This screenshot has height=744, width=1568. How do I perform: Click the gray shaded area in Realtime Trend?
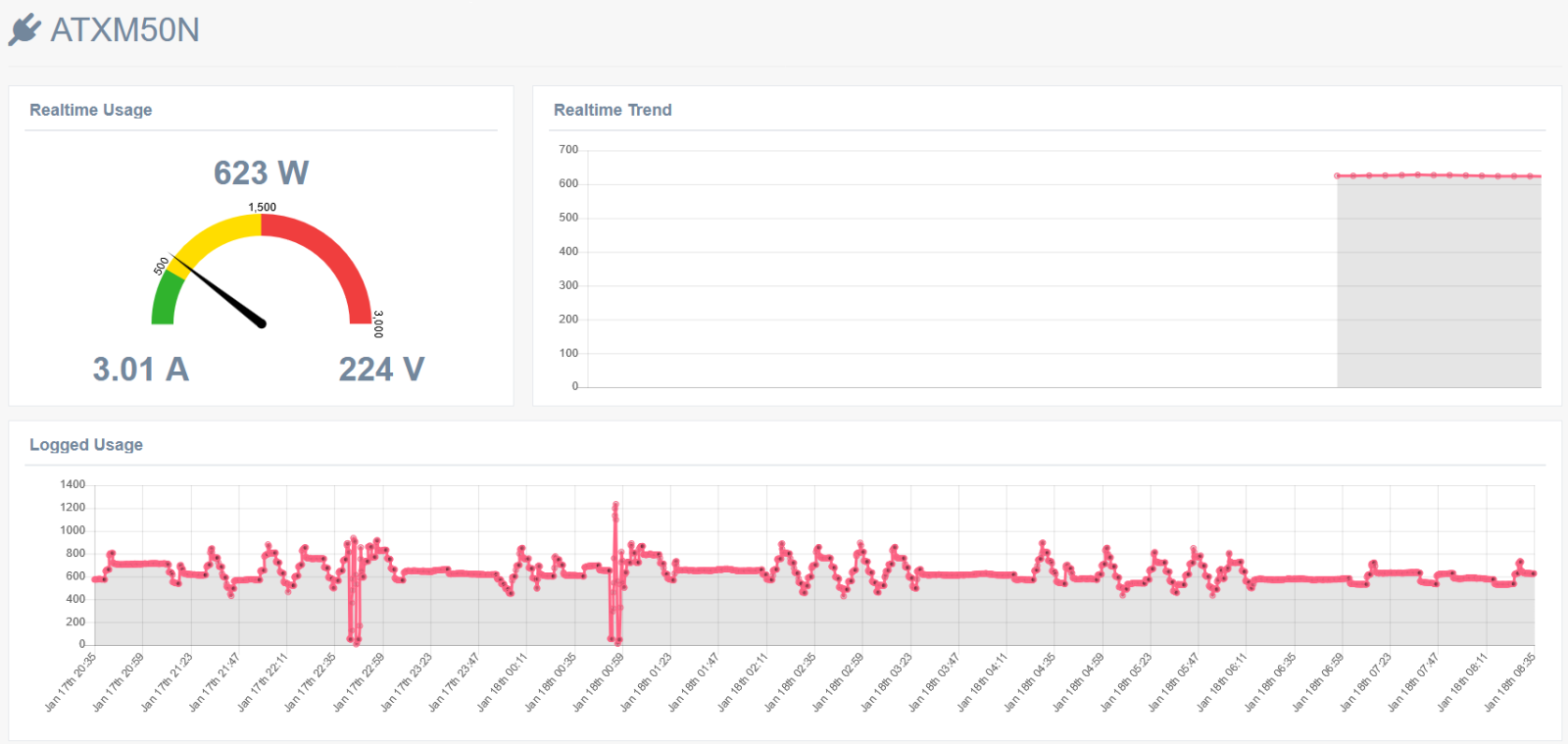click(x=1439, y=284)
